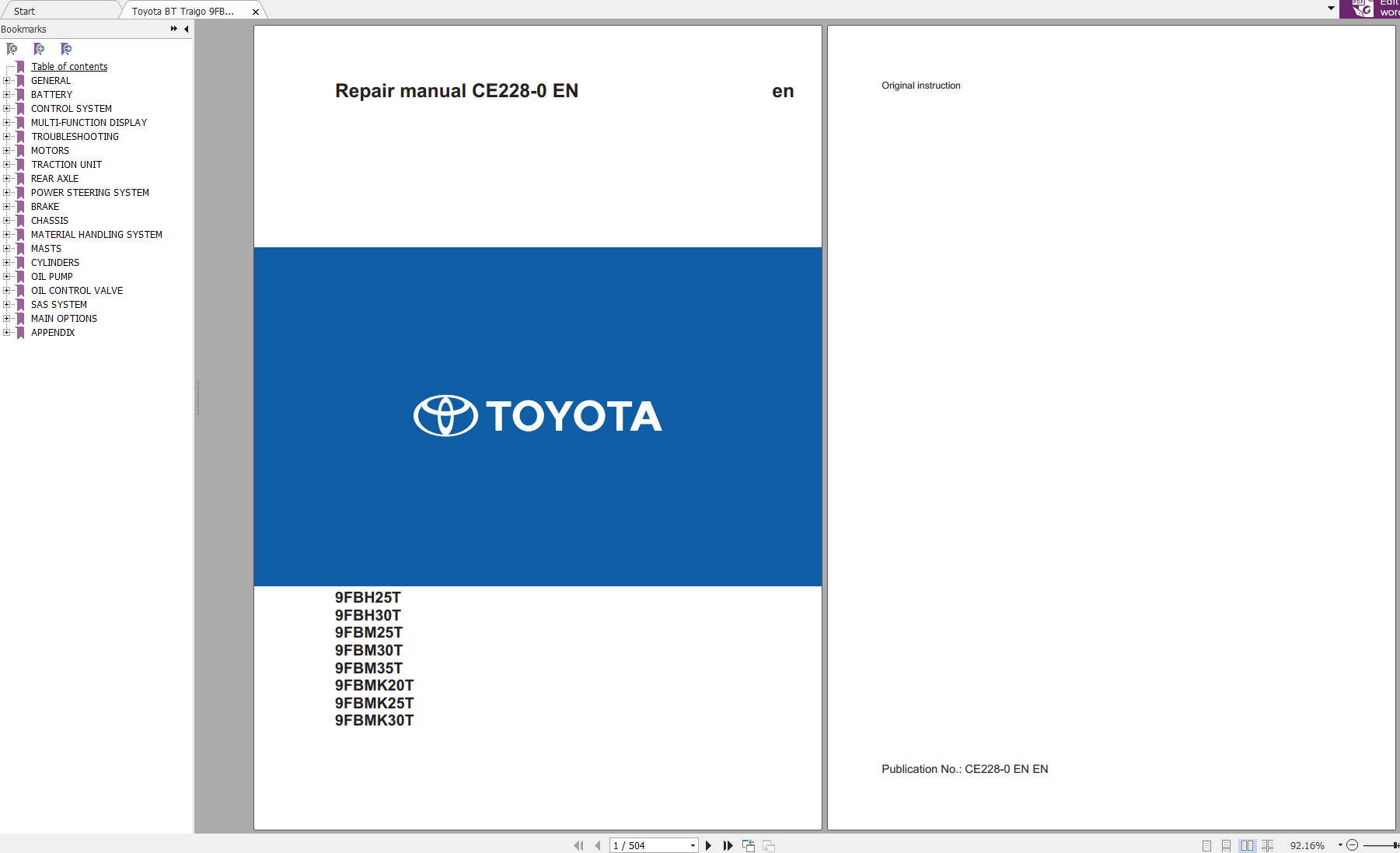Click the 9FBMK30T model text

tap(374, 721)
